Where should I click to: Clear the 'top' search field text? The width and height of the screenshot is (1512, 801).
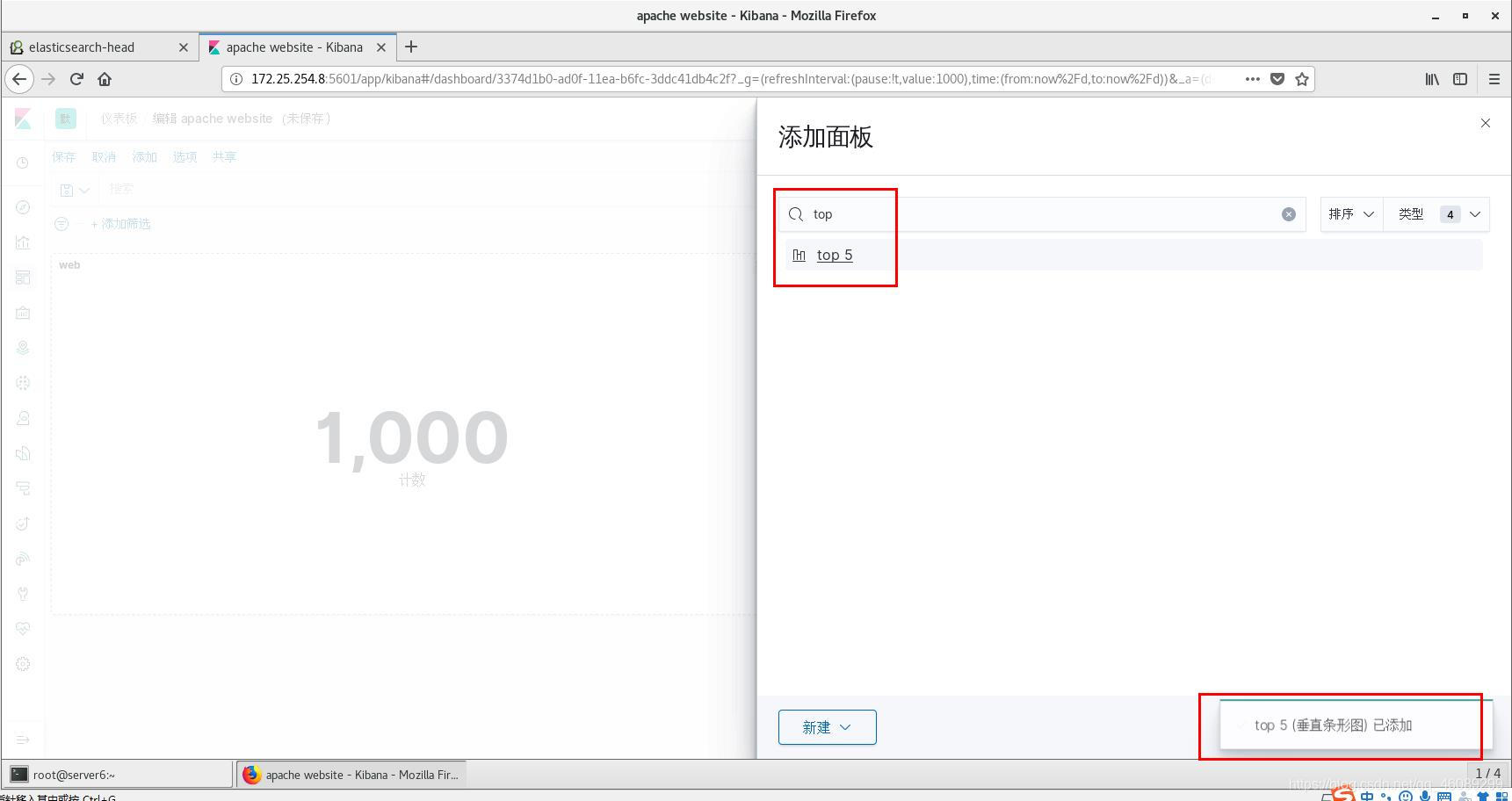[x=1288, y=214]
